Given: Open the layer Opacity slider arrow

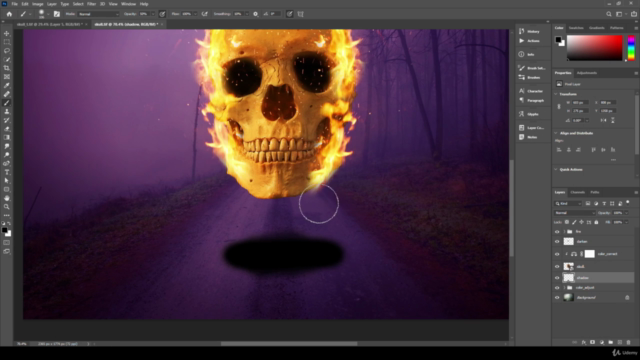Looking at the screenshot, I should tap(626, 213).
